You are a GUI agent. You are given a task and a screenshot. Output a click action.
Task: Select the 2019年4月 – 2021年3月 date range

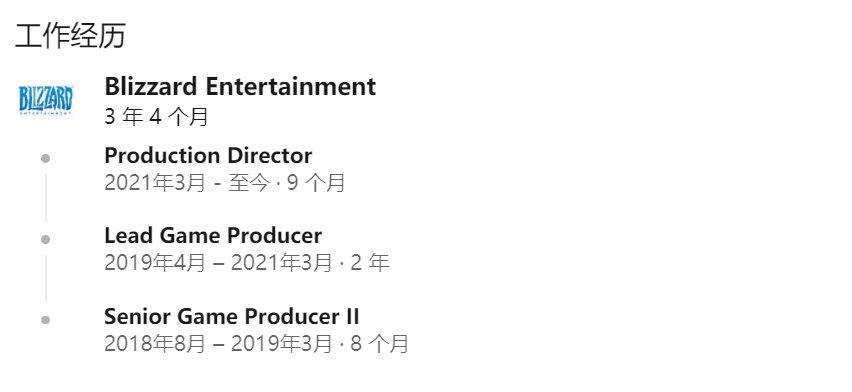(x=218, y=263)
